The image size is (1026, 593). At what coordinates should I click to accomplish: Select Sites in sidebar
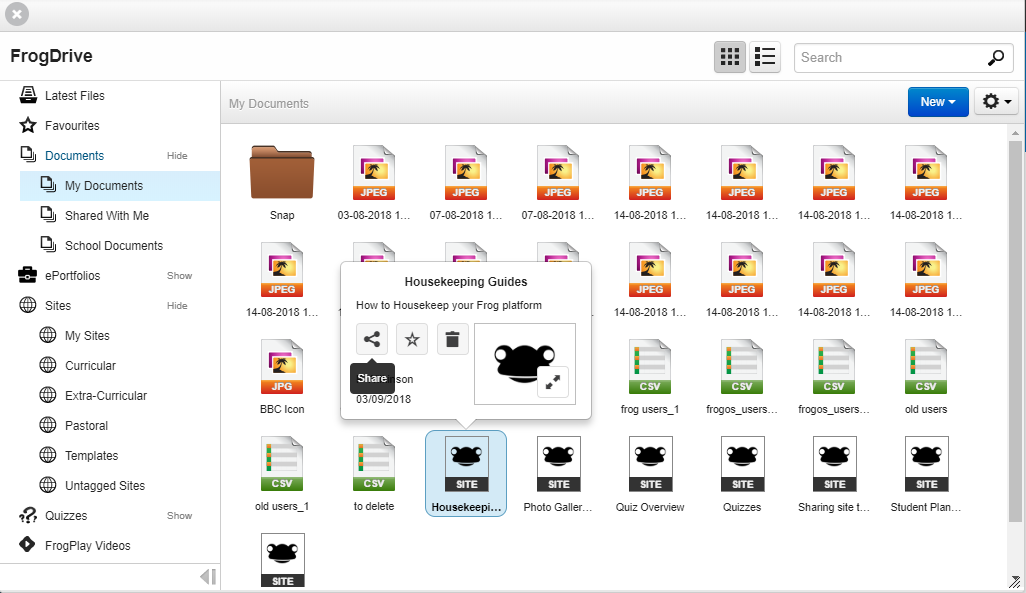pyautogui.click(x=58, y=306)
